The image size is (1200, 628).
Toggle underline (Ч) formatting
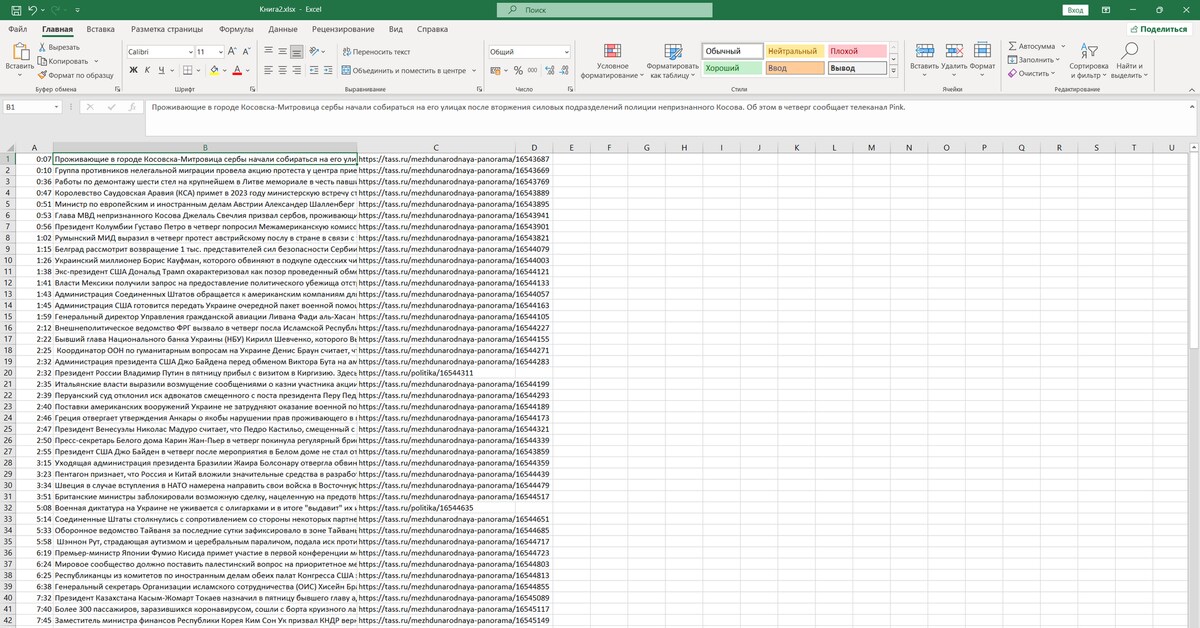[x=161, y=70]
